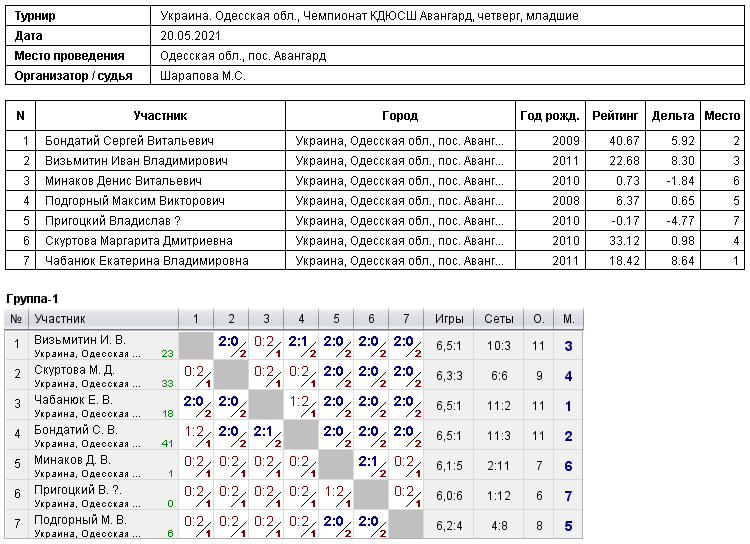
Task: Click the Место column header
Action: [722, 116]
